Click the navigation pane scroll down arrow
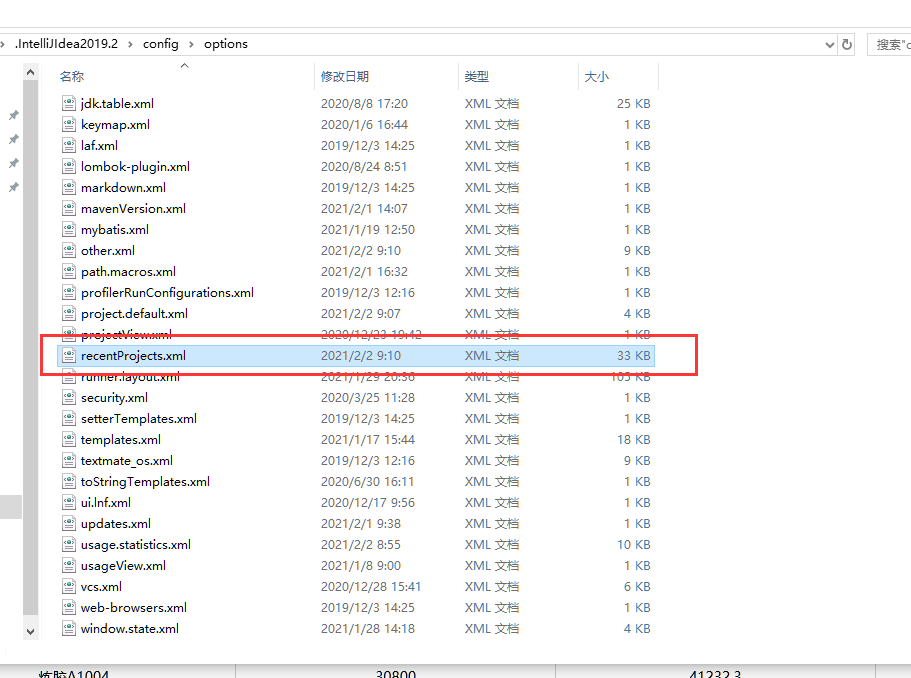This screenshot has width=911, height=678. [31, 631]
